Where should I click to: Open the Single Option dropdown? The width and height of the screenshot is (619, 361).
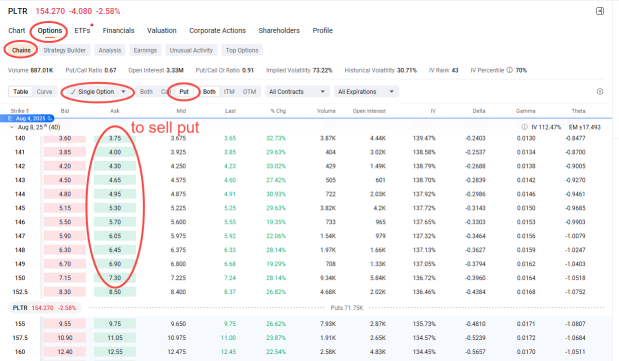pos(98,92)
